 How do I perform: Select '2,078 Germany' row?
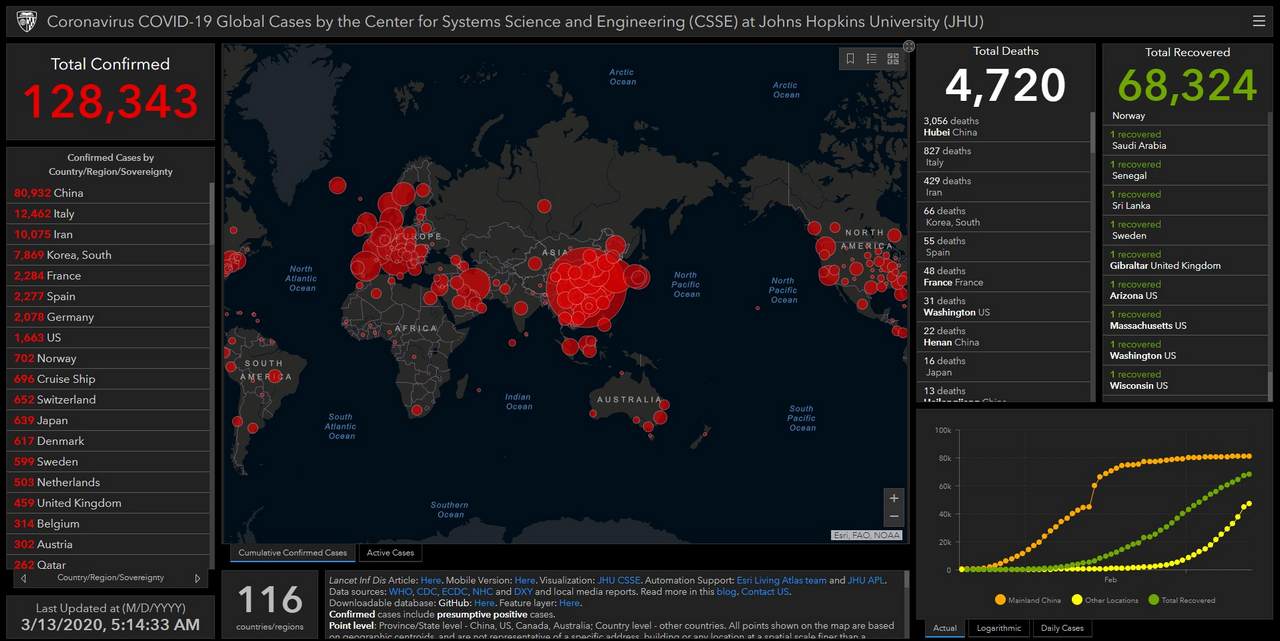pos(110,317)
